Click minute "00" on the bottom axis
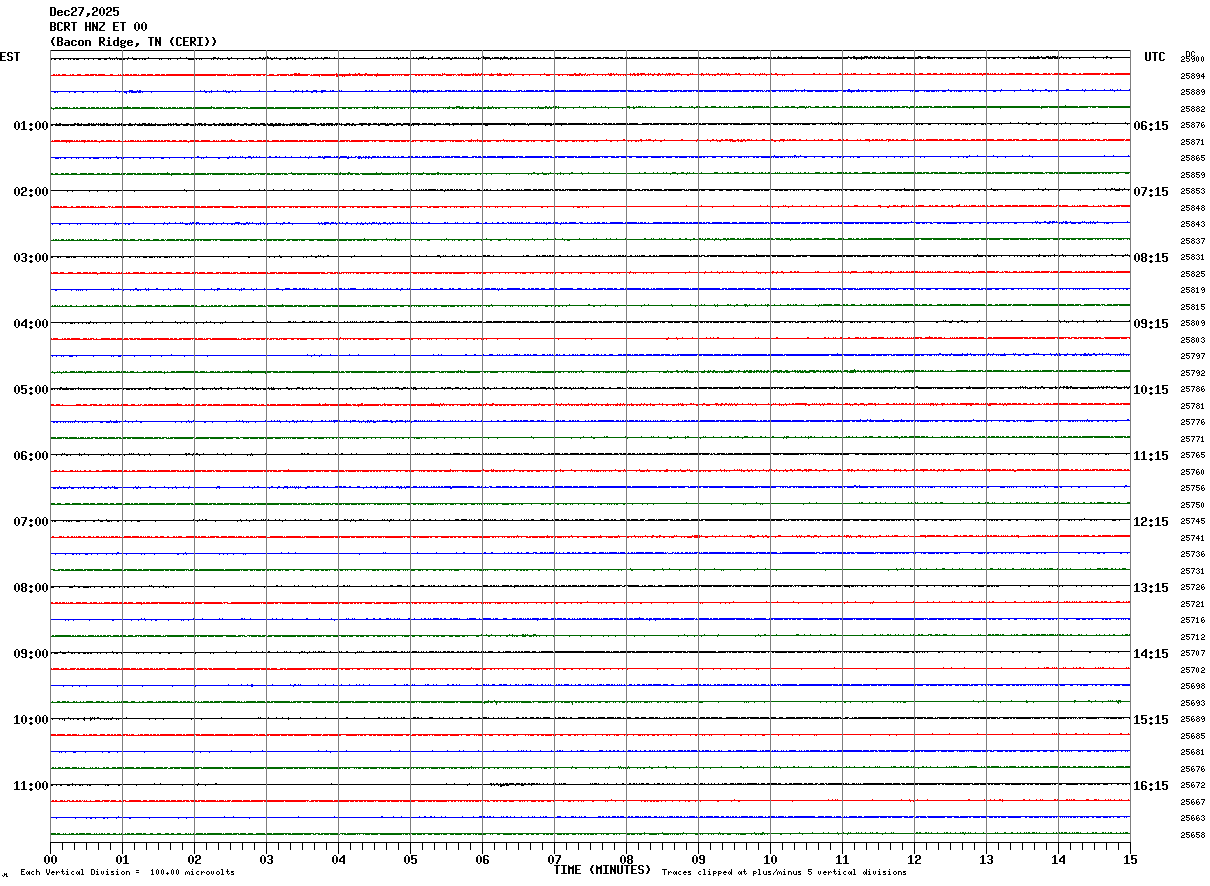1210x886 pixels. 50,859
